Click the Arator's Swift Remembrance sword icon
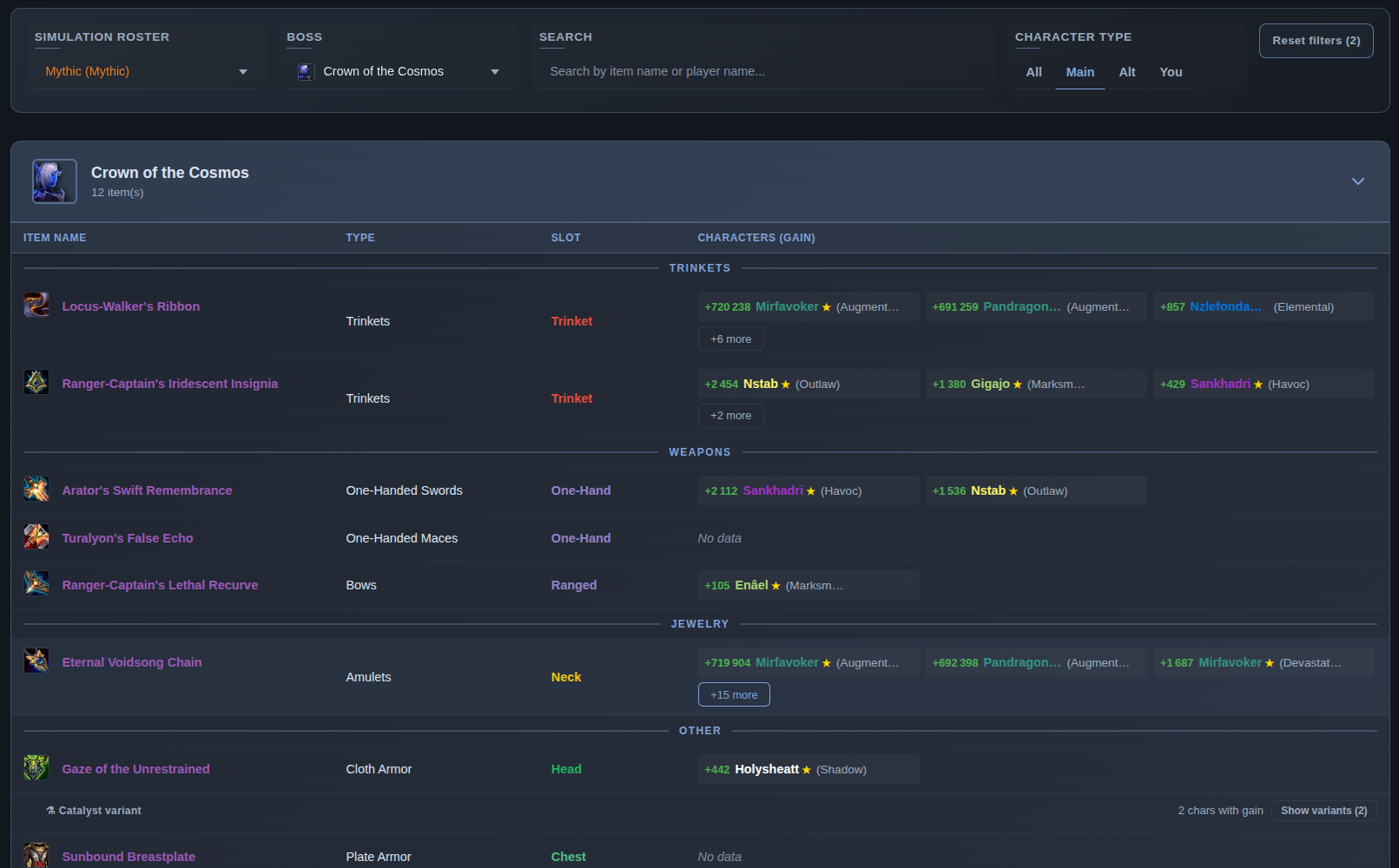This screenshot has width=1399, height=868. pyautogui.click(x=36, y=489)
